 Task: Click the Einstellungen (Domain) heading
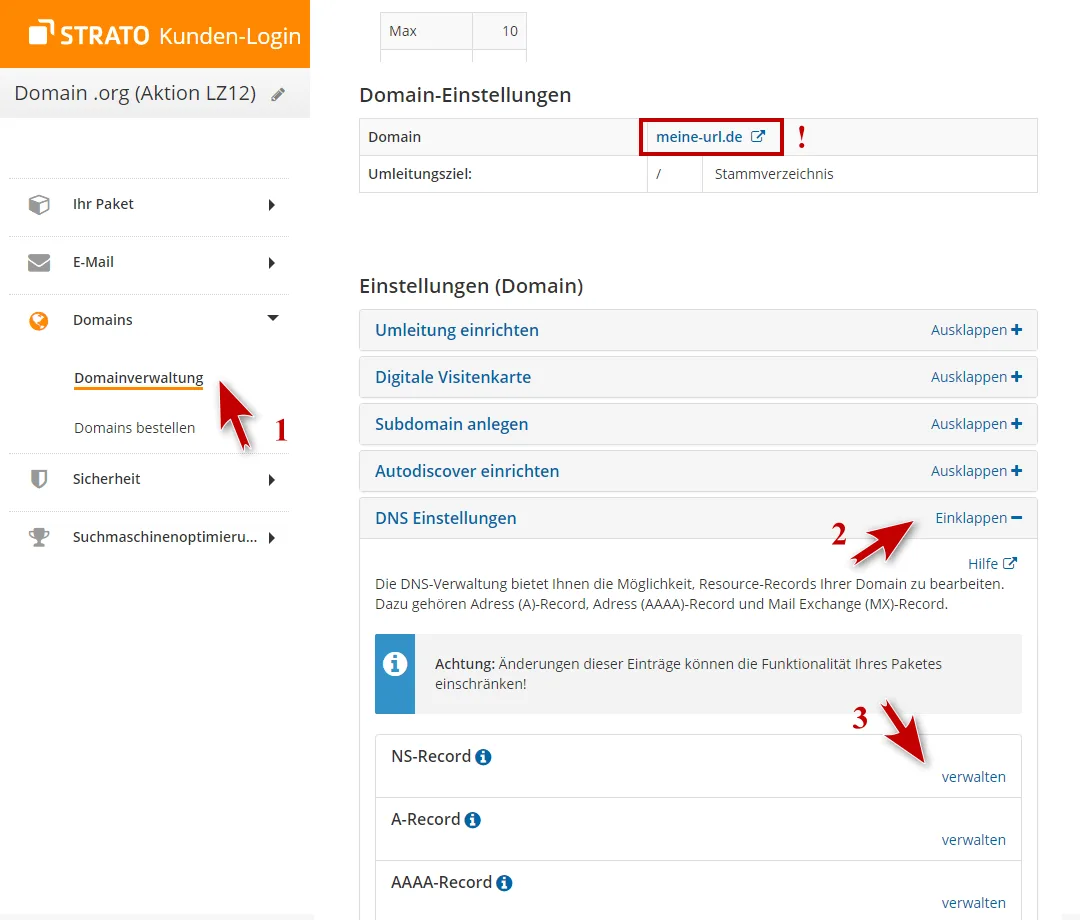click(x=471, y=286)
